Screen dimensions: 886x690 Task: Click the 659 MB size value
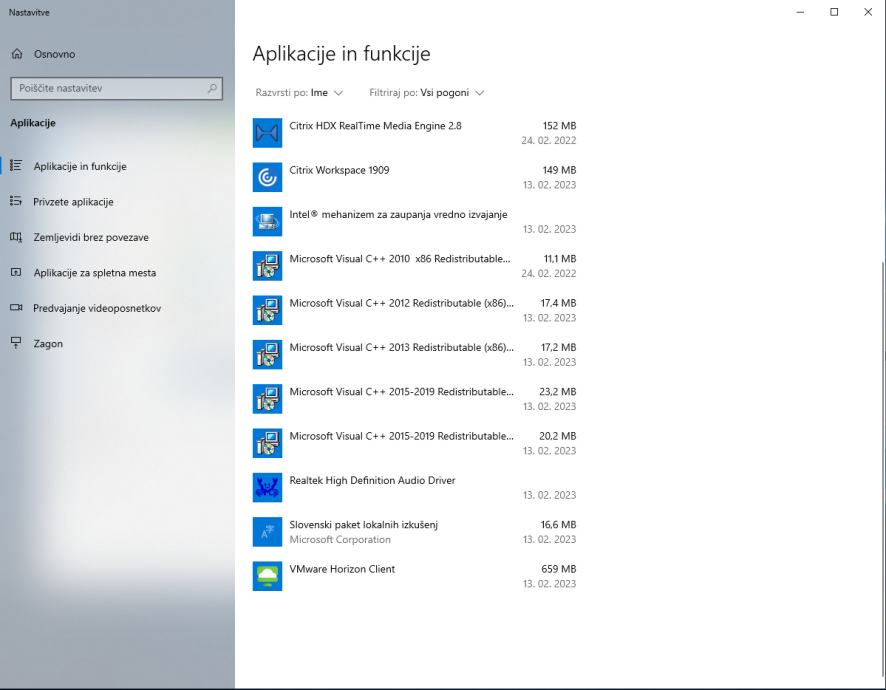tap(558, 569)
